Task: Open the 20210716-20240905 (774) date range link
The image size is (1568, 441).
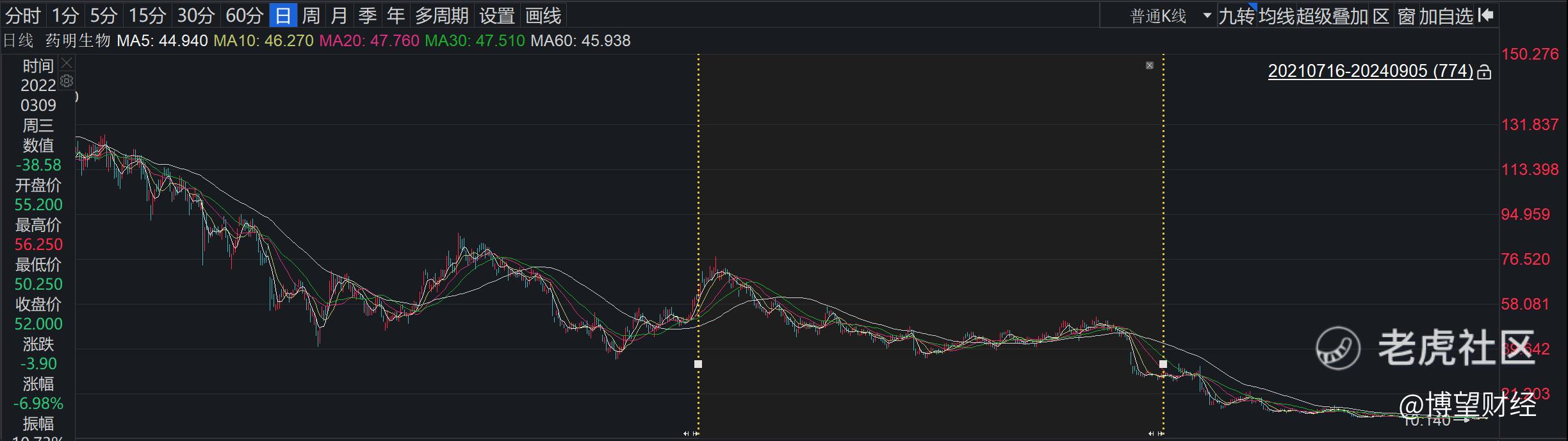Action: (1371, 71)
